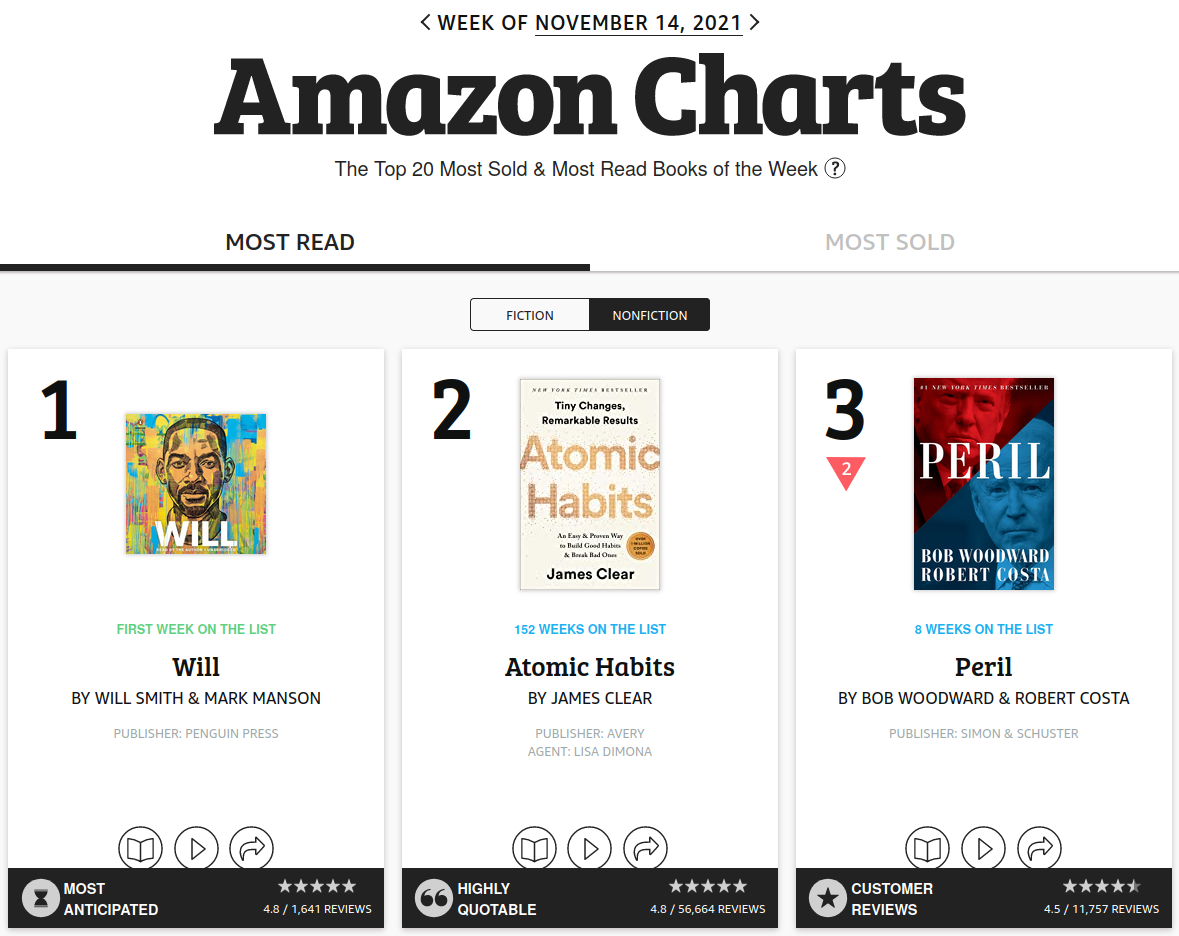Open the November 14, 2021 date link
Screen dimensions: 1179x936
click(638, 22)
